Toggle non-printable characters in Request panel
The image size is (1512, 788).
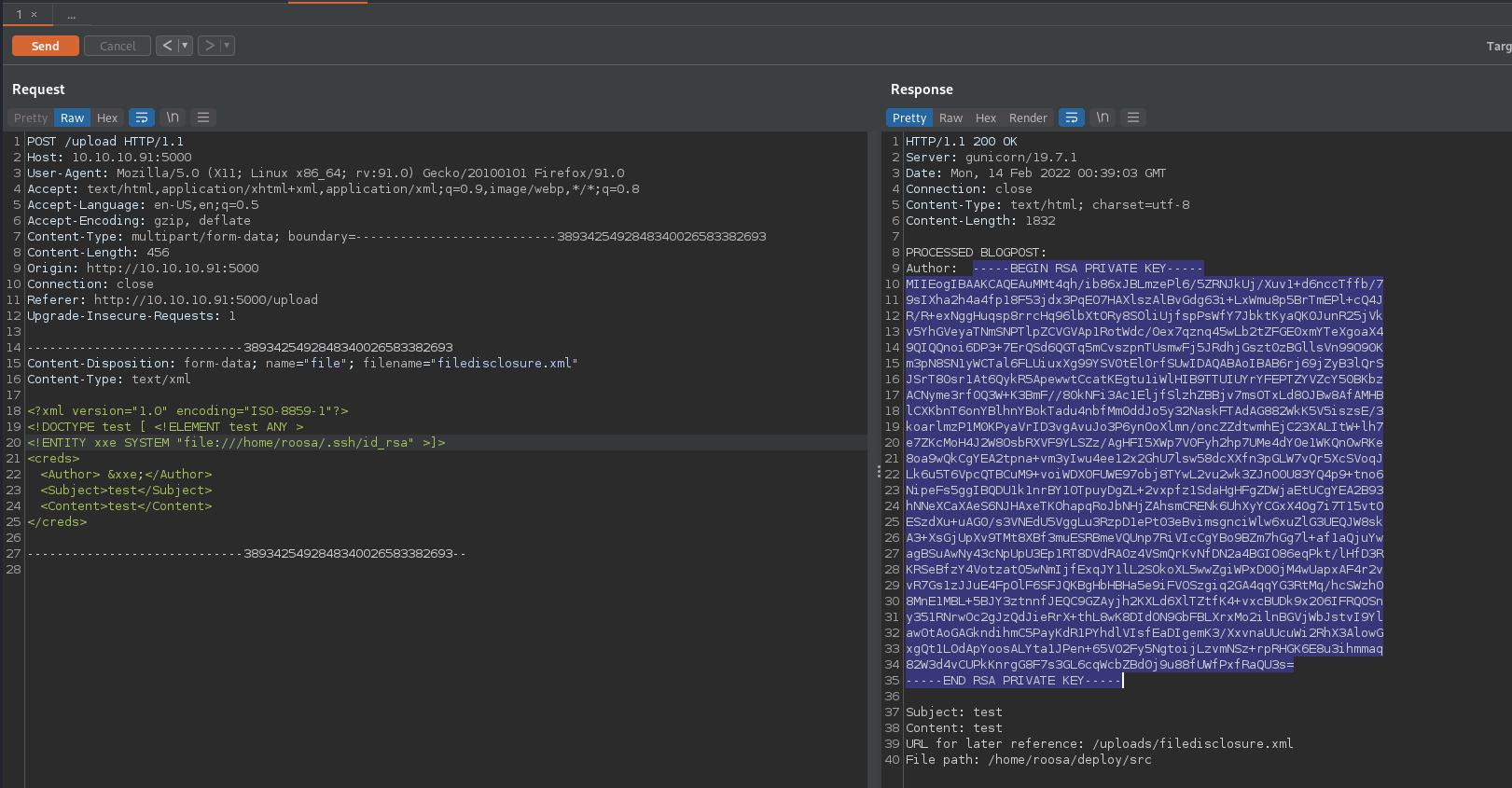click(173, 118)
